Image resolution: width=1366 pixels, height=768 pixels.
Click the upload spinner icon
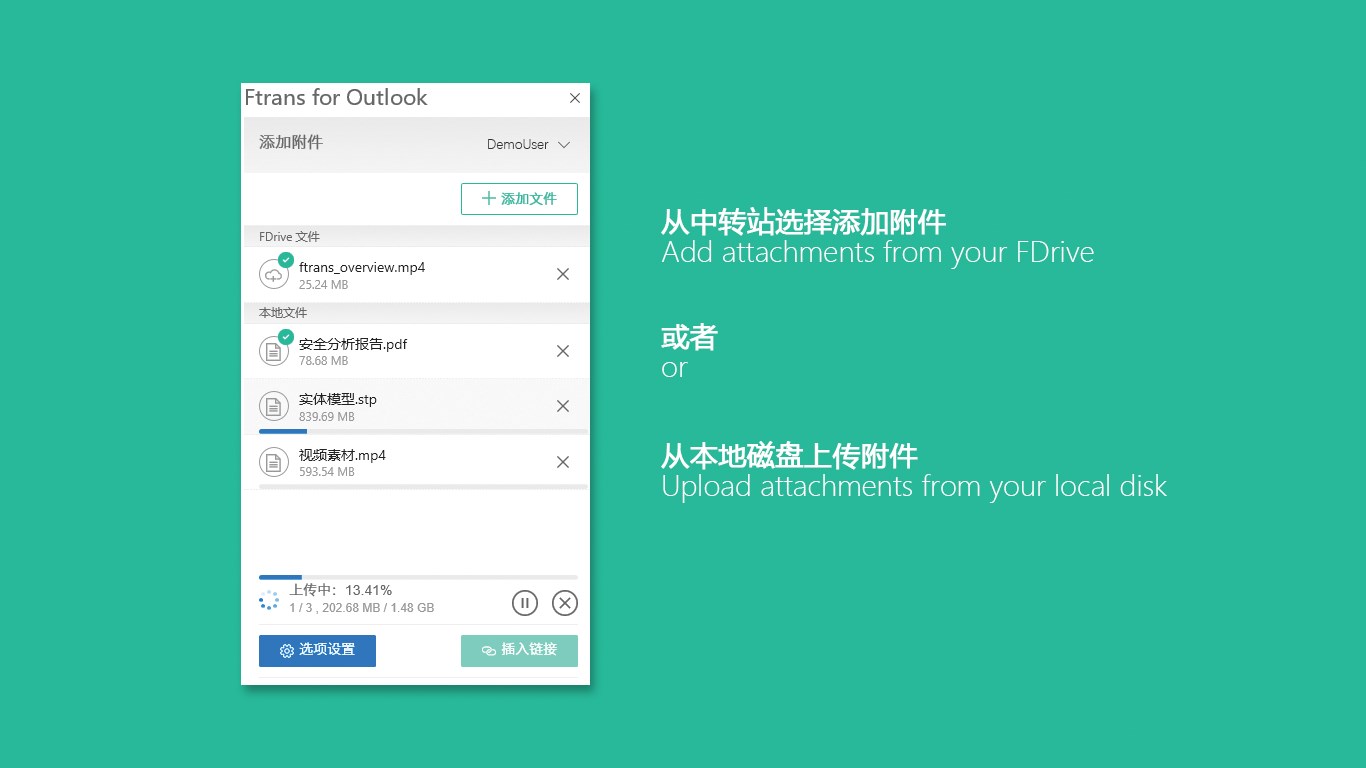(269, 600)
